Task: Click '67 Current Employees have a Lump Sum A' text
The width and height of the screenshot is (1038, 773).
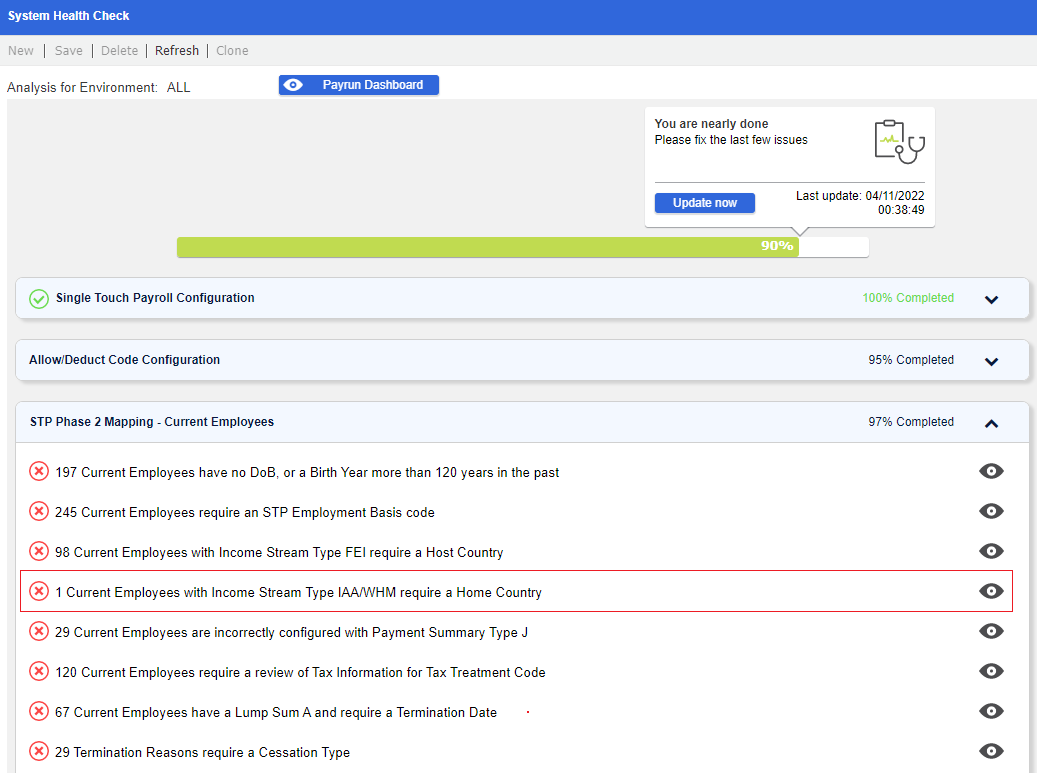Action: pyautogui.click(x=276, y=713)
